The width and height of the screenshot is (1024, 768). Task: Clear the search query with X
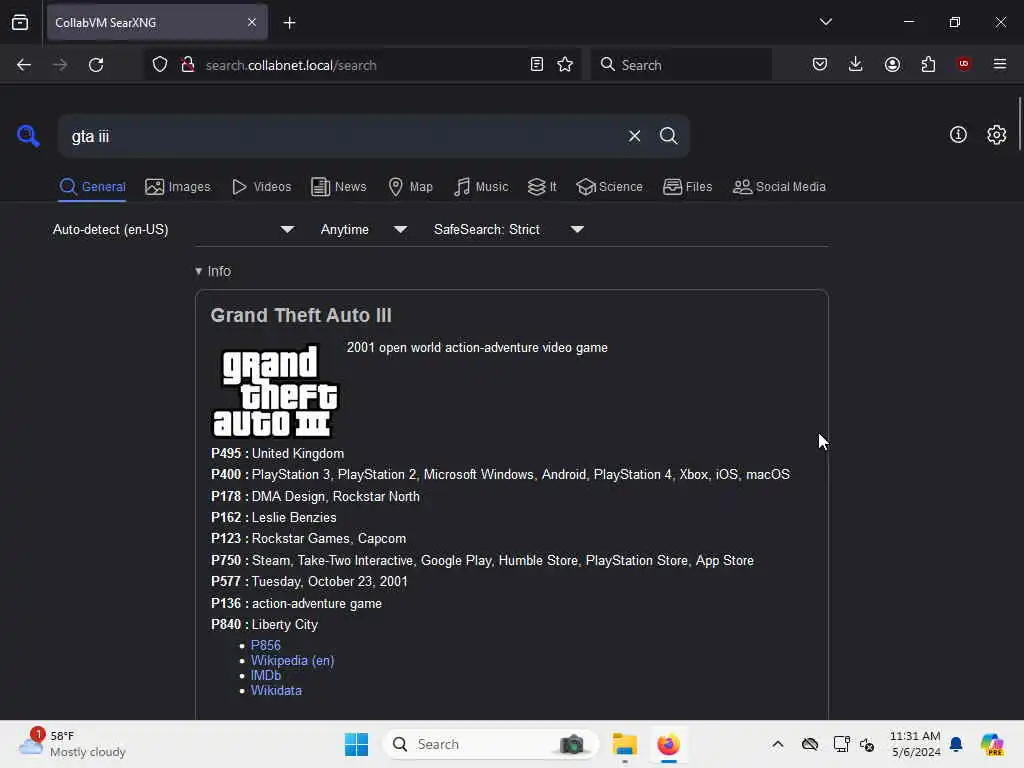(634, 136)
